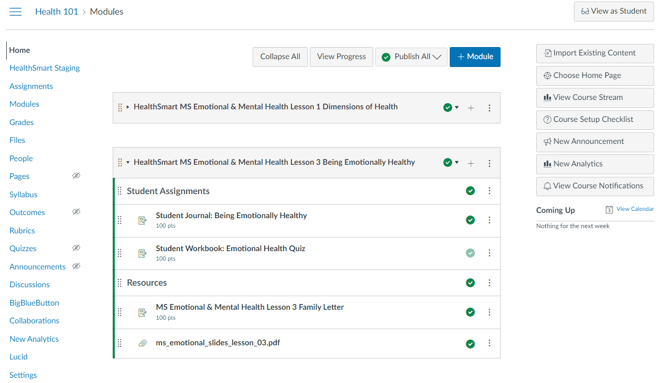Image resolution: width=662 pixels, height=383 pixels.
Task: Click drag handle for Family Letter row
Action: pyautogui.click(x=119, y=312)
